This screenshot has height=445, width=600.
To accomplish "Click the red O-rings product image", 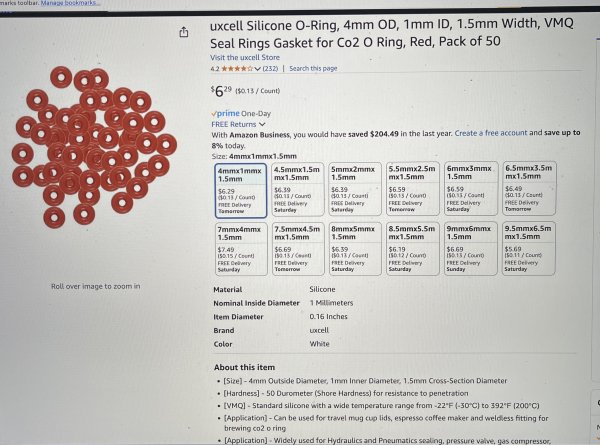I will pyautogui.click(x=94, y=147).
